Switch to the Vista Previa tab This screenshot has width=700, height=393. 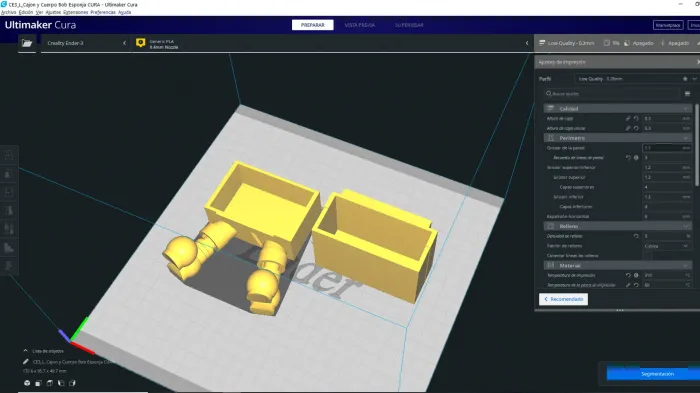[359, 25]
